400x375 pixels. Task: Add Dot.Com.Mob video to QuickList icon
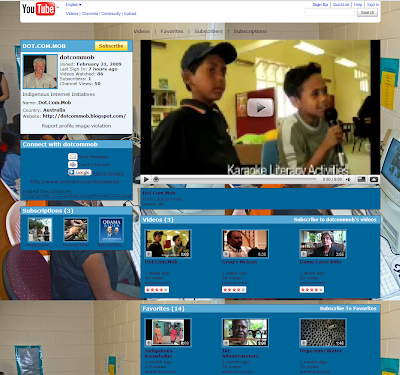click(x=149, y=254)
